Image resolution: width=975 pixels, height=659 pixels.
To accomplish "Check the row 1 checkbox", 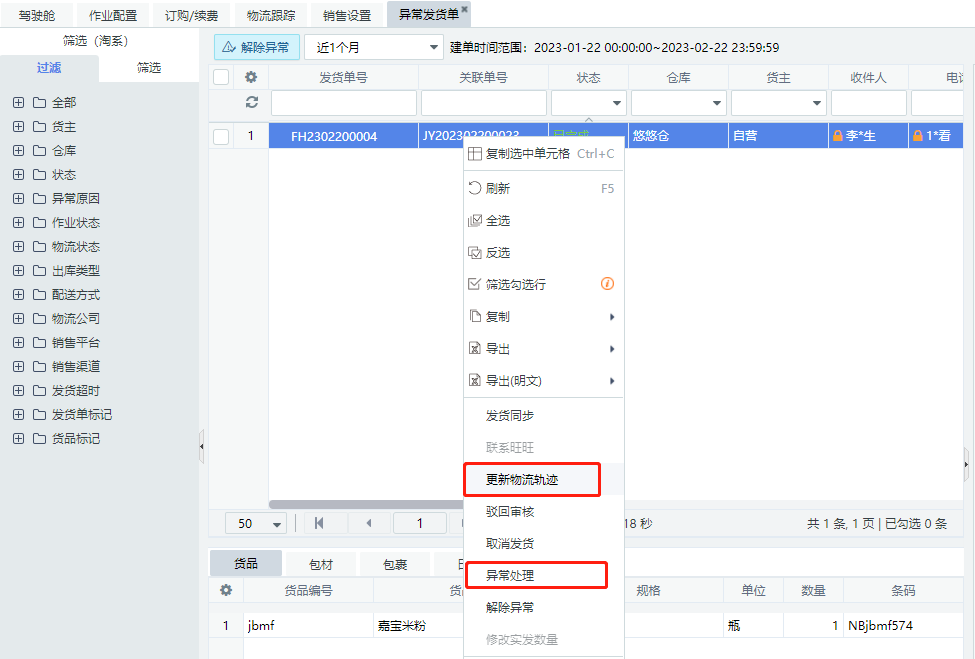I will [221, 136].
